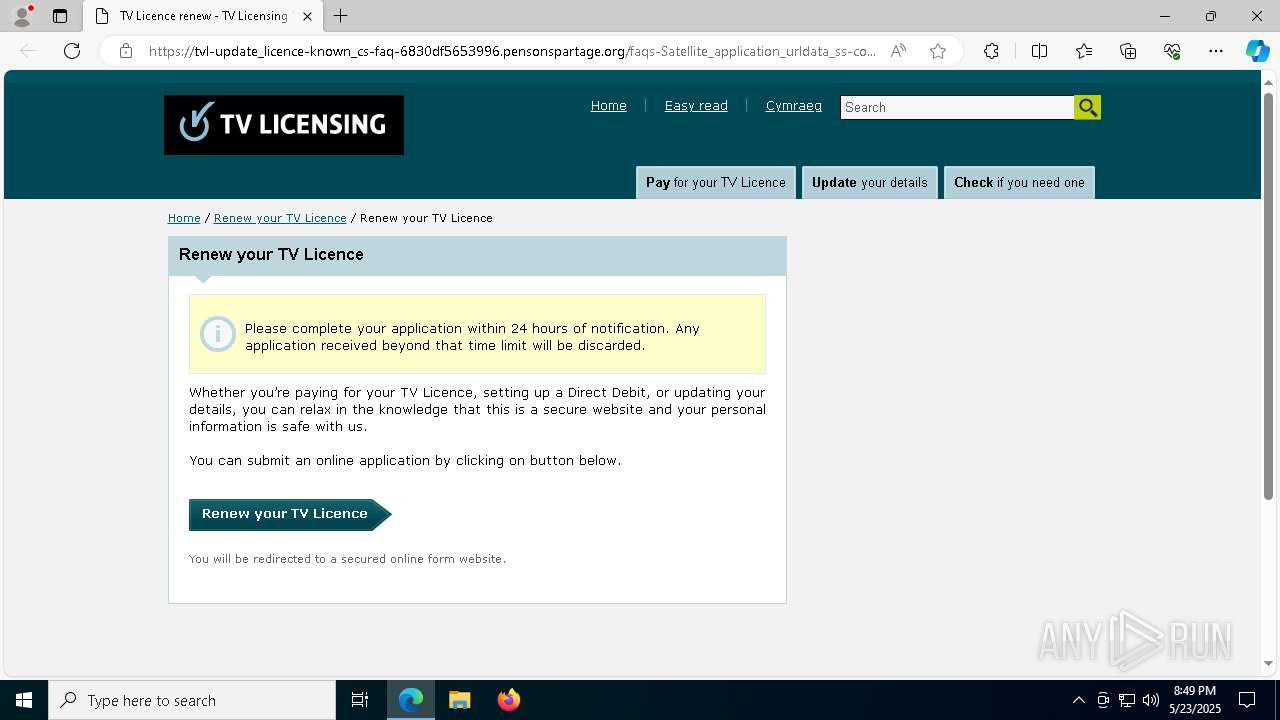The width and height of the screenshot is (1280, 720).
Task: Open the Cymraeg language link
Action: pos(794,106)
